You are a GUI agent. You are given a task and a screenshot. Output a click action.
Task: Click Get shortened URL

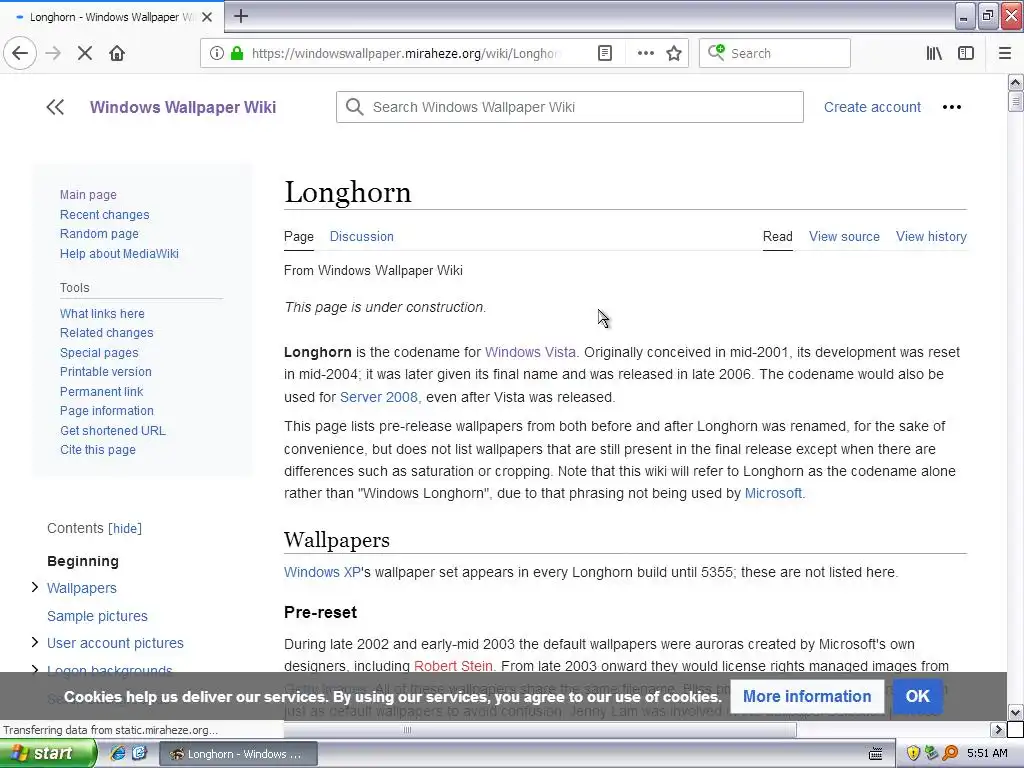tap(113, 430)
